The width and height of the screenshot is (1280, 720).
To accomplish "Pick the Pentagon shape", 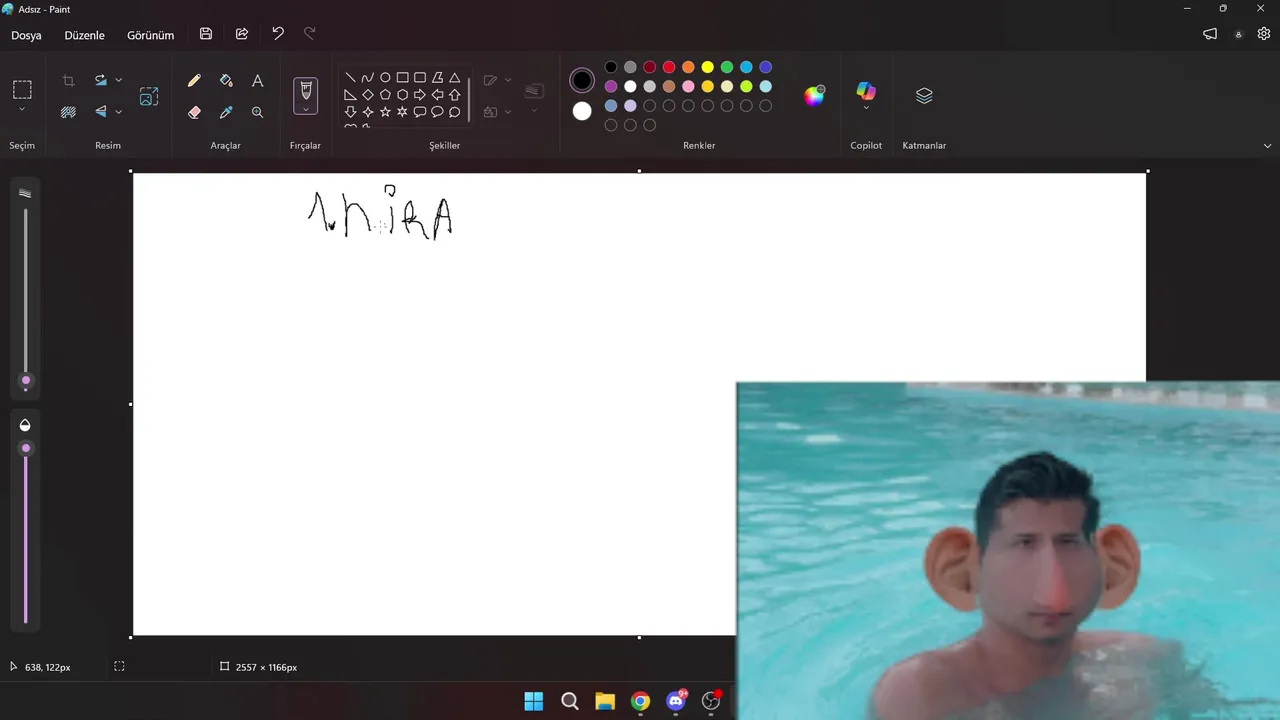I will tap(385, 95).
